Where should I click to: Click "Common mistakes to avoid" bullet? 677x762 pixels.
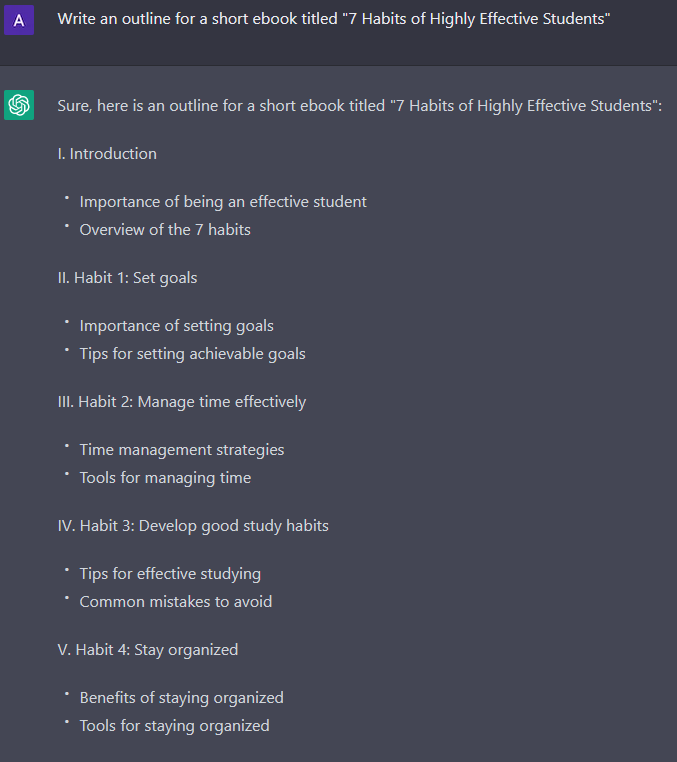(x=176, y=602)
